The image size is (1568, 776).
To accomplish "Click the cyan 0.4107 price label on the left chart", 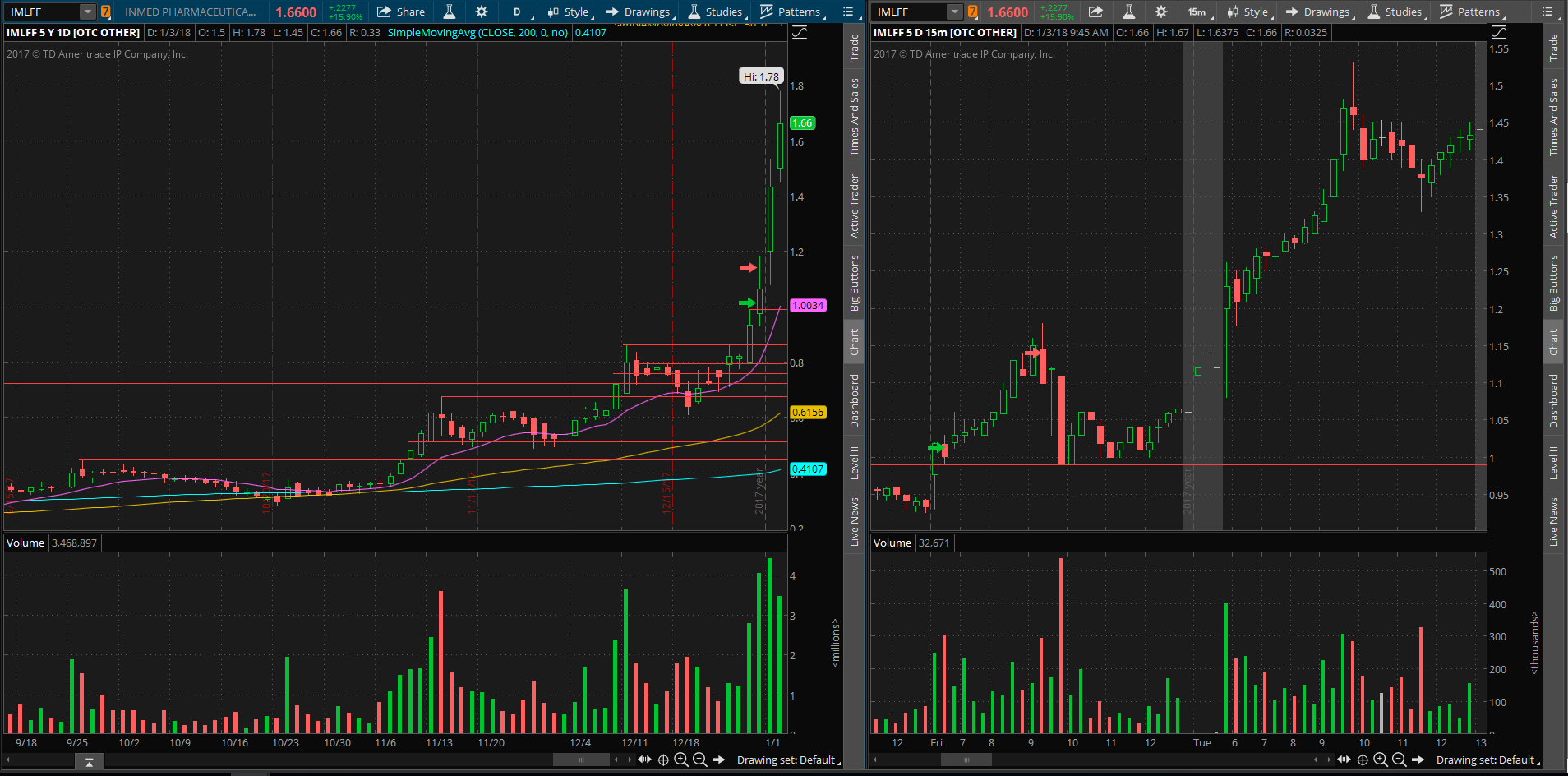I will (807, 469).
